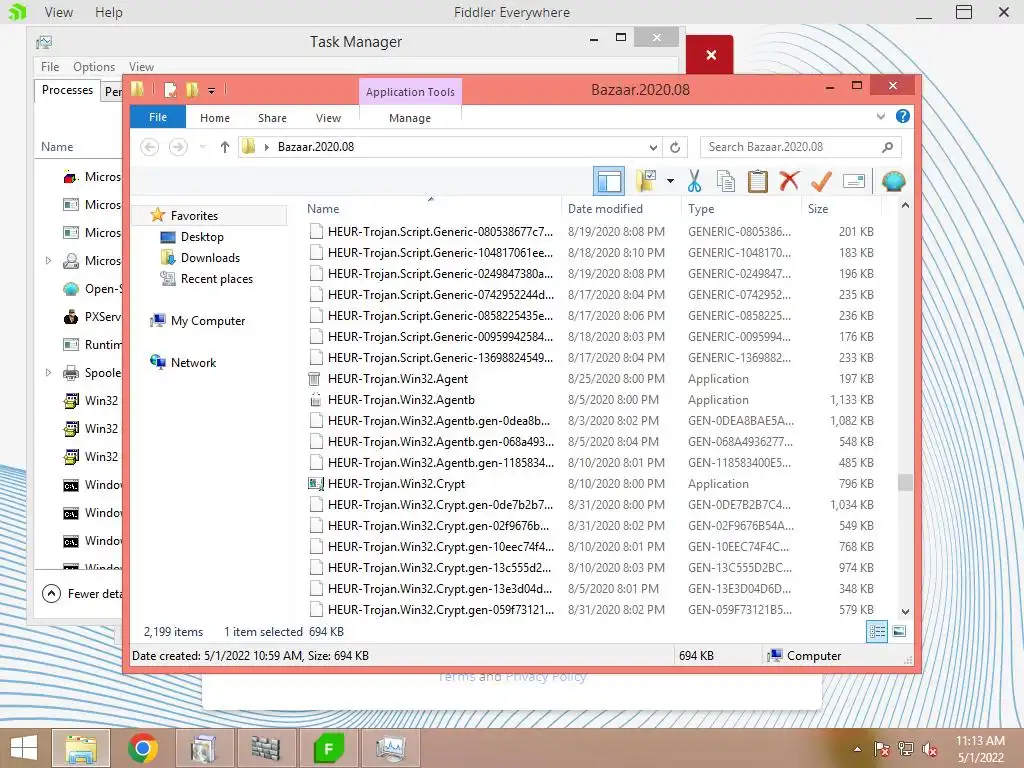Click the Rename card icon in toolbar
The width and height of the screenshot is (1024, 768).
tap(854, 181)
